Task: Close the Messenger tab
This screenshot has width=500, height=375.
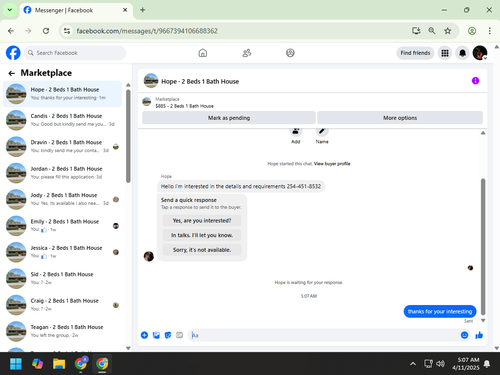Action: pyautogui.click(x=125, y=10)
